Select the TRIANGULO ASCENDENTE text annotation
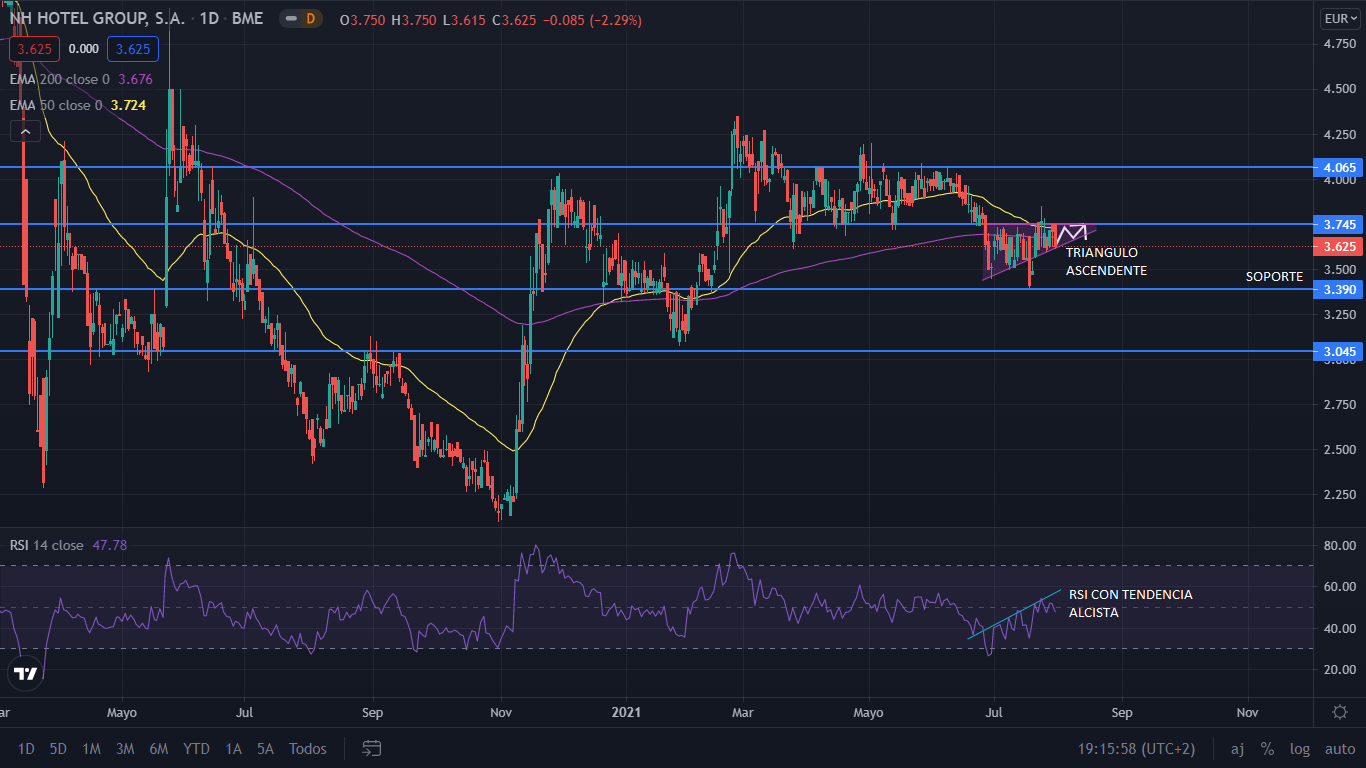 (x=1101, y=261)
